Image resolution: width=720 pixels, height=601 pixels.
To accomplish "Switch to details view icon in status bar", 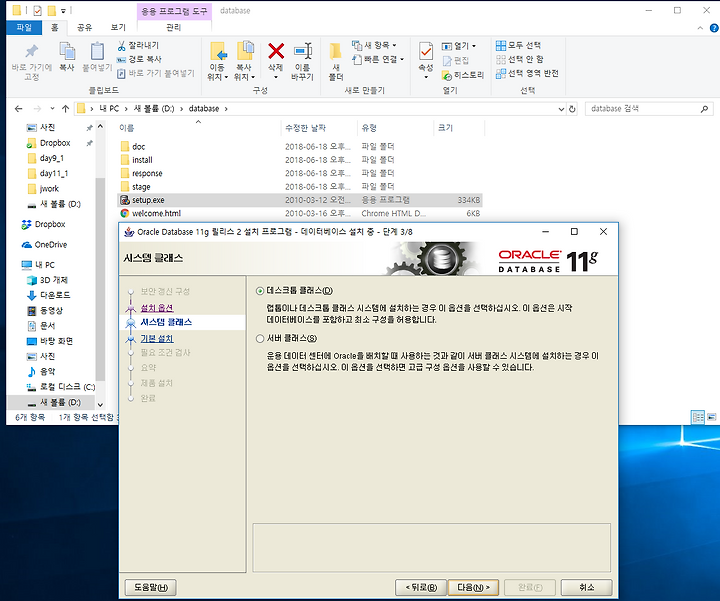I will (x=698, y=417).
